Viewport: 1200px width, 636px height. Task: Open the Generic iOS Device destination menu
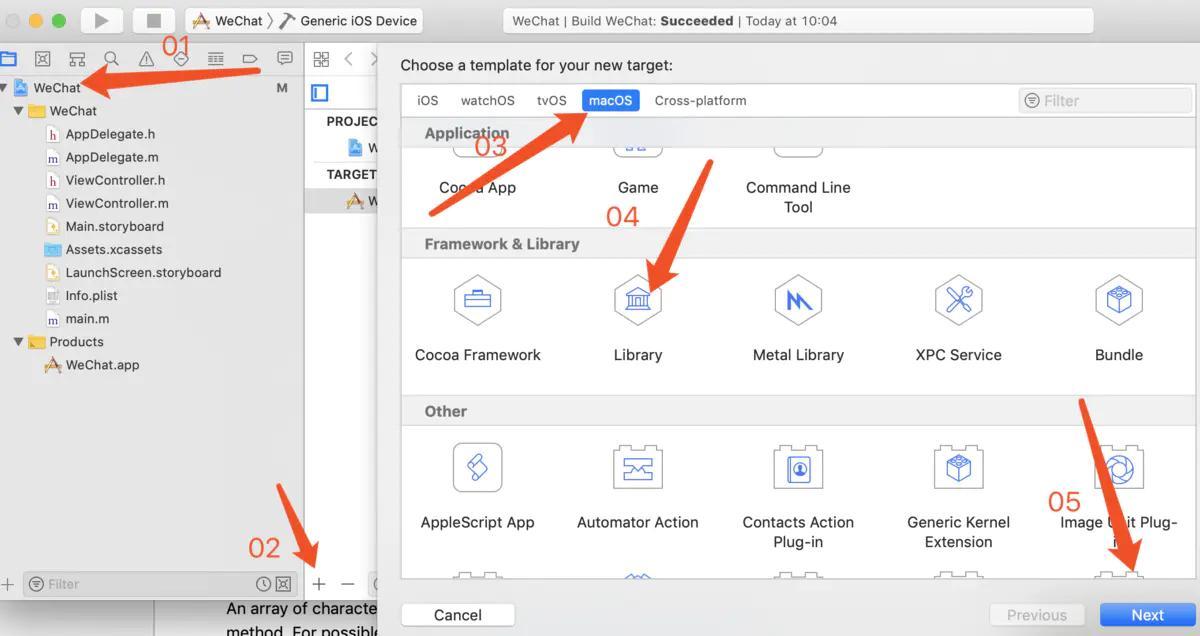tap(348, 21)
